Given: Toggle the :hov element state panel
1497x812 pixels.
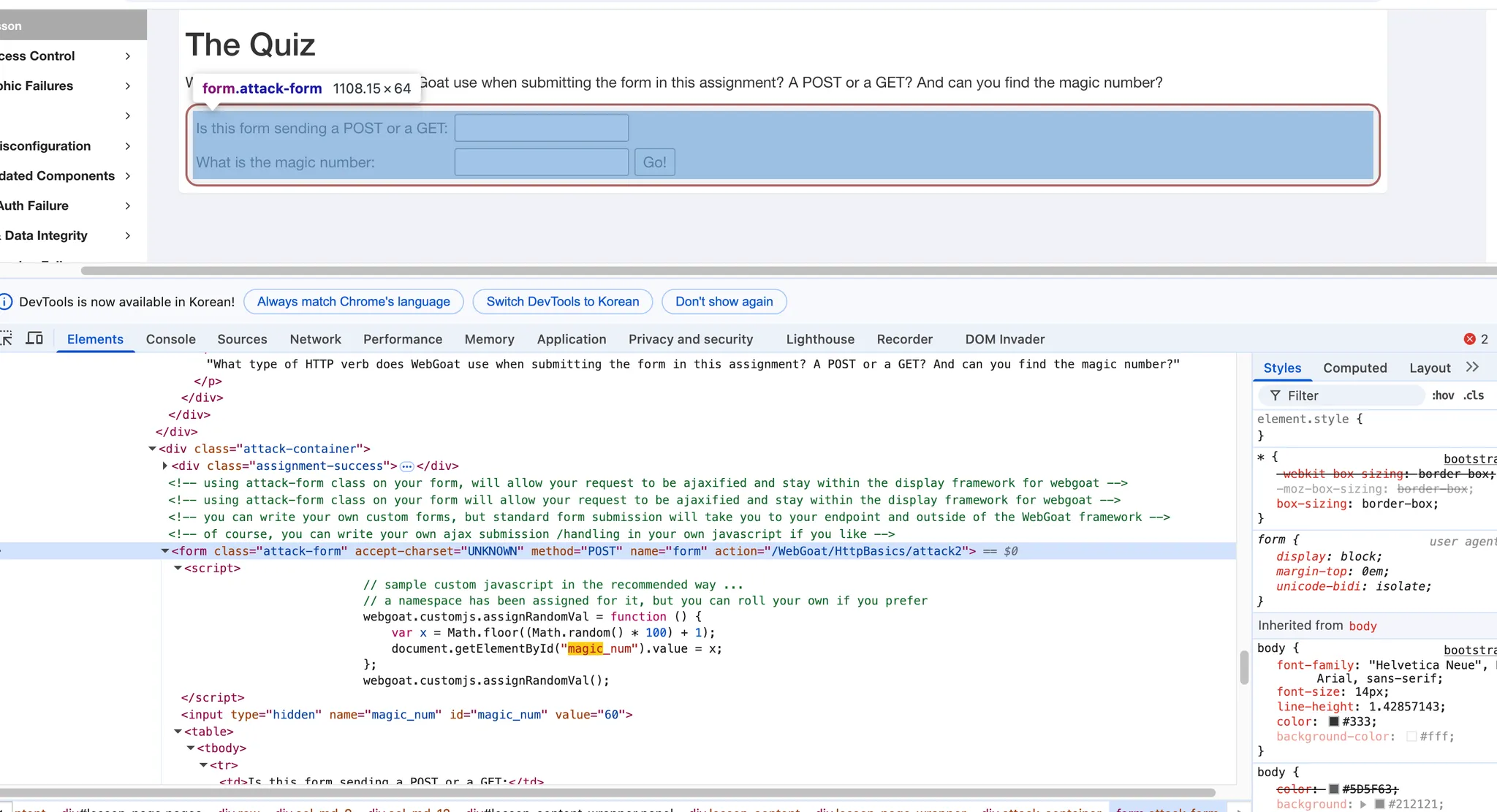Looking at the screenshot, I should [1443, 395].
